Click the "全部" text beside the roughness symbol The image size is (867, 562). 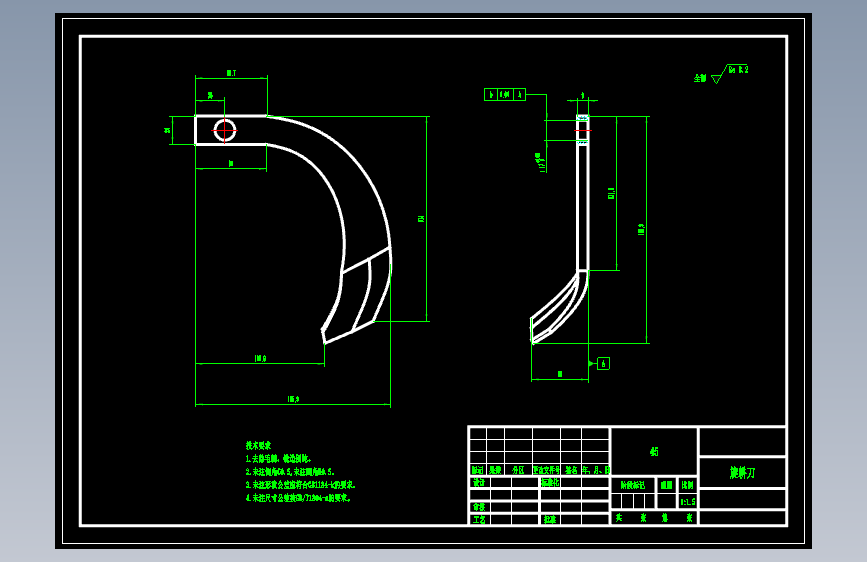click(x=700, y=78)
